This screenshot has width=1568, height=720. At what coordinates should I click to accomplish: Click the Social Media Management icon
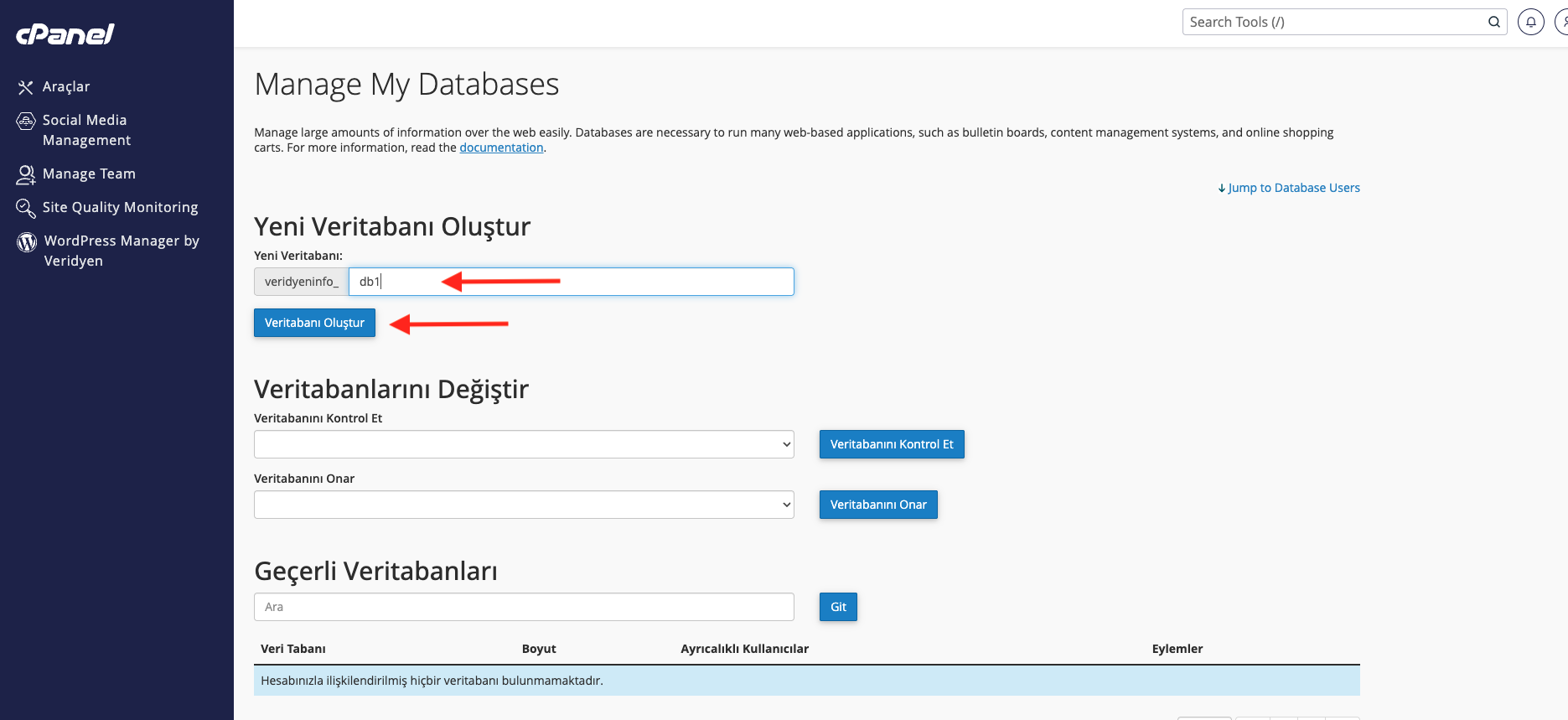tap(26, 122)
